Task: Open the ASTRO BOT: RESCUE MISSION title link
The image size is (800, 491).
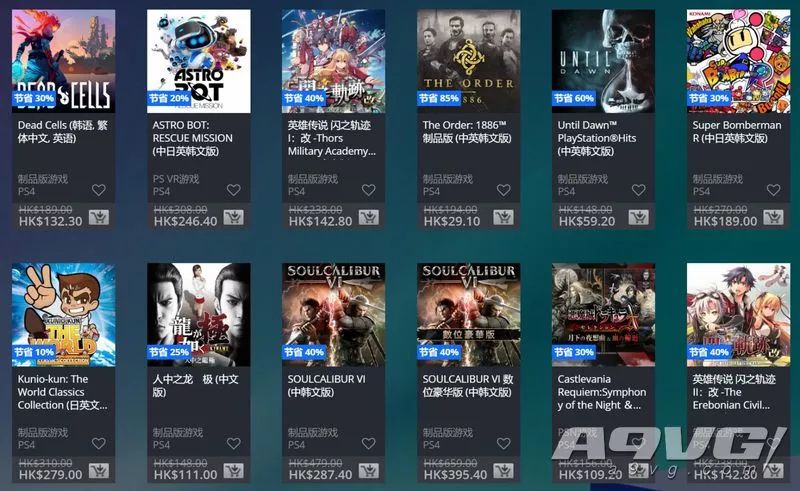Action: point(193,138)
